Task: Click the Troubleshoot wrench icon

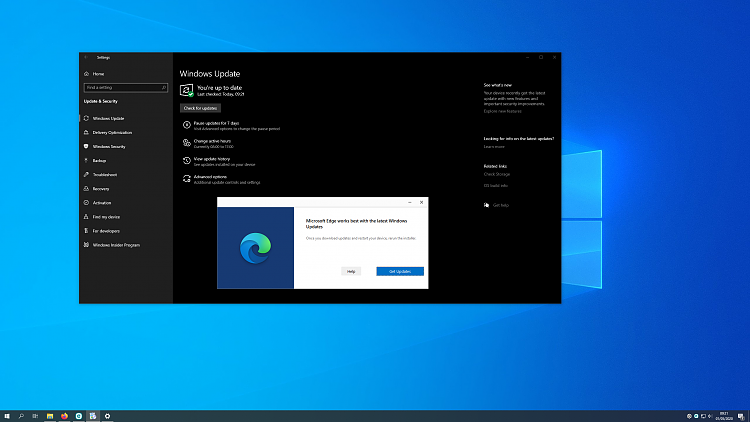Action: (86, 175)
